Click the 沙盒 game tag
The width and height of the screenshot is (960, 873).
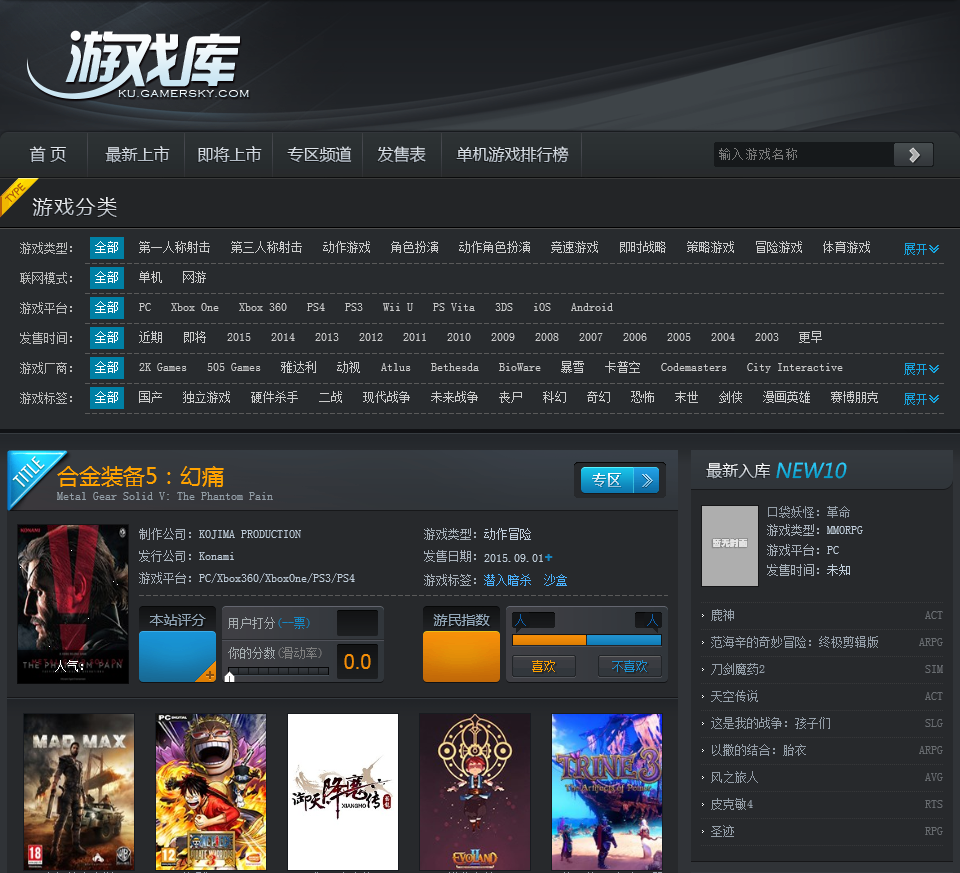click(555, 580)
